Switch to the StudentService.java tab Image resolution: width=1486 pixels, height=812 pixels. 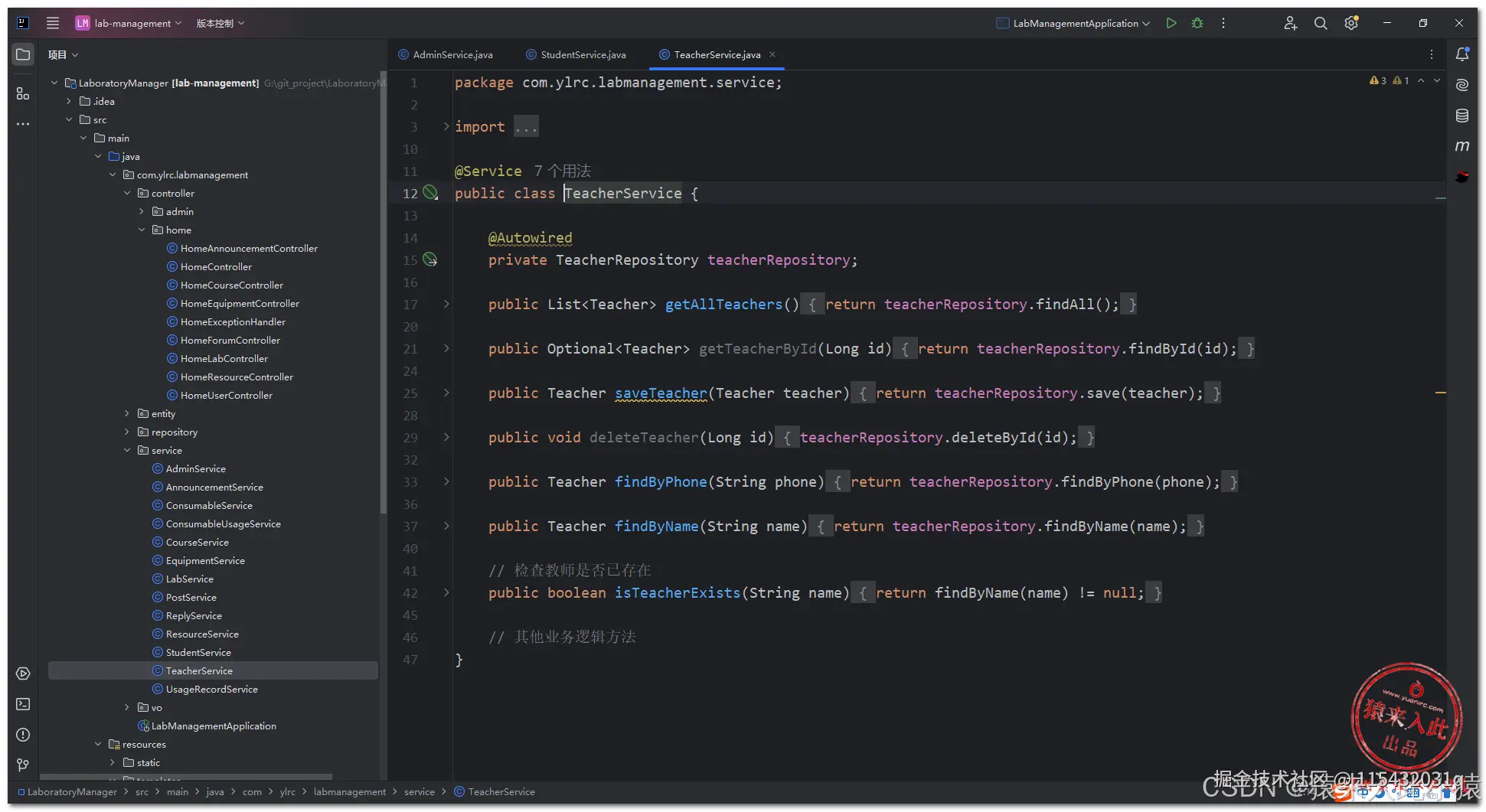[583, 54]
